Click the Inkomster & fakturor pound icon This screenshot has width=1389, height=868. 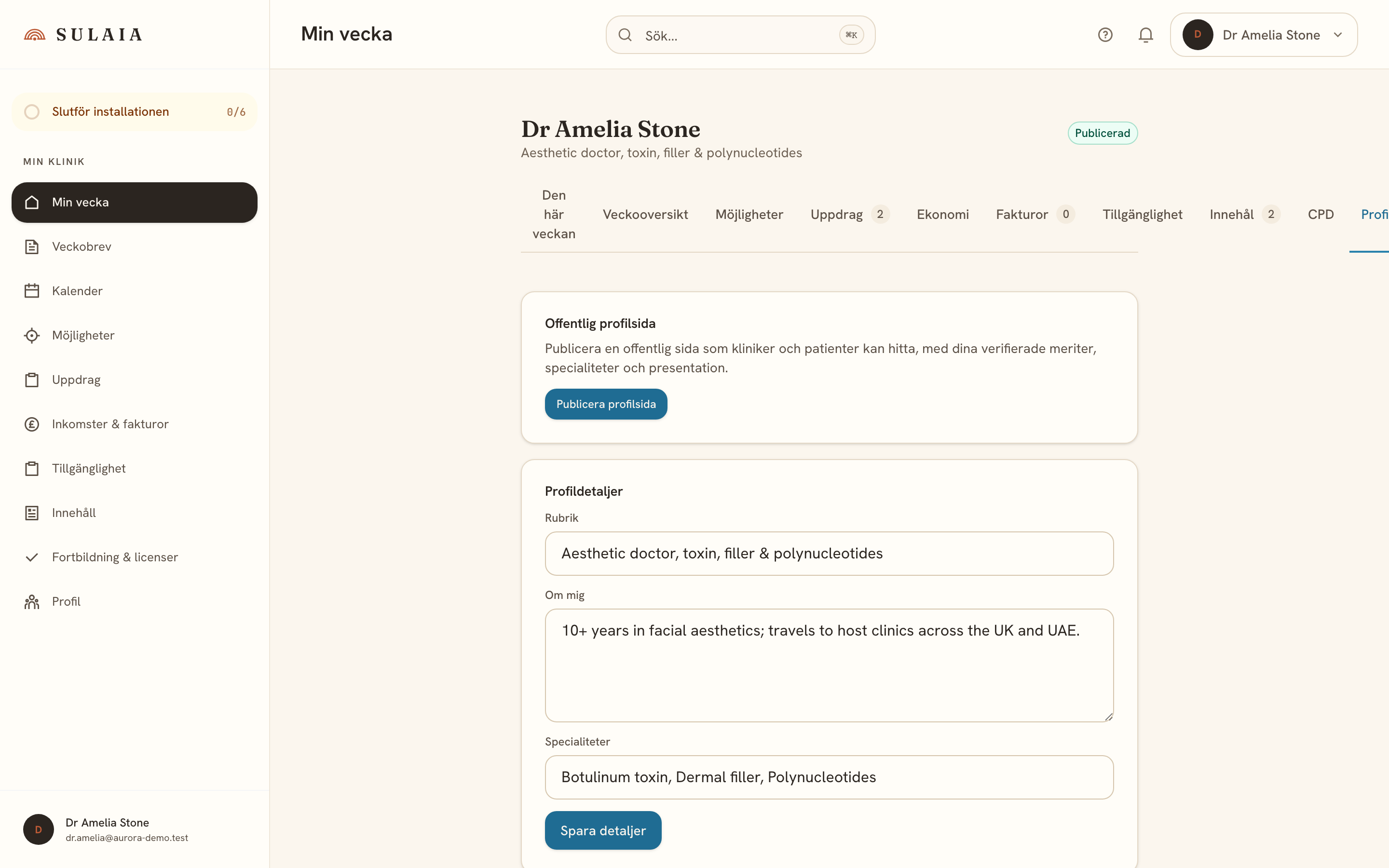coord(31,424)
